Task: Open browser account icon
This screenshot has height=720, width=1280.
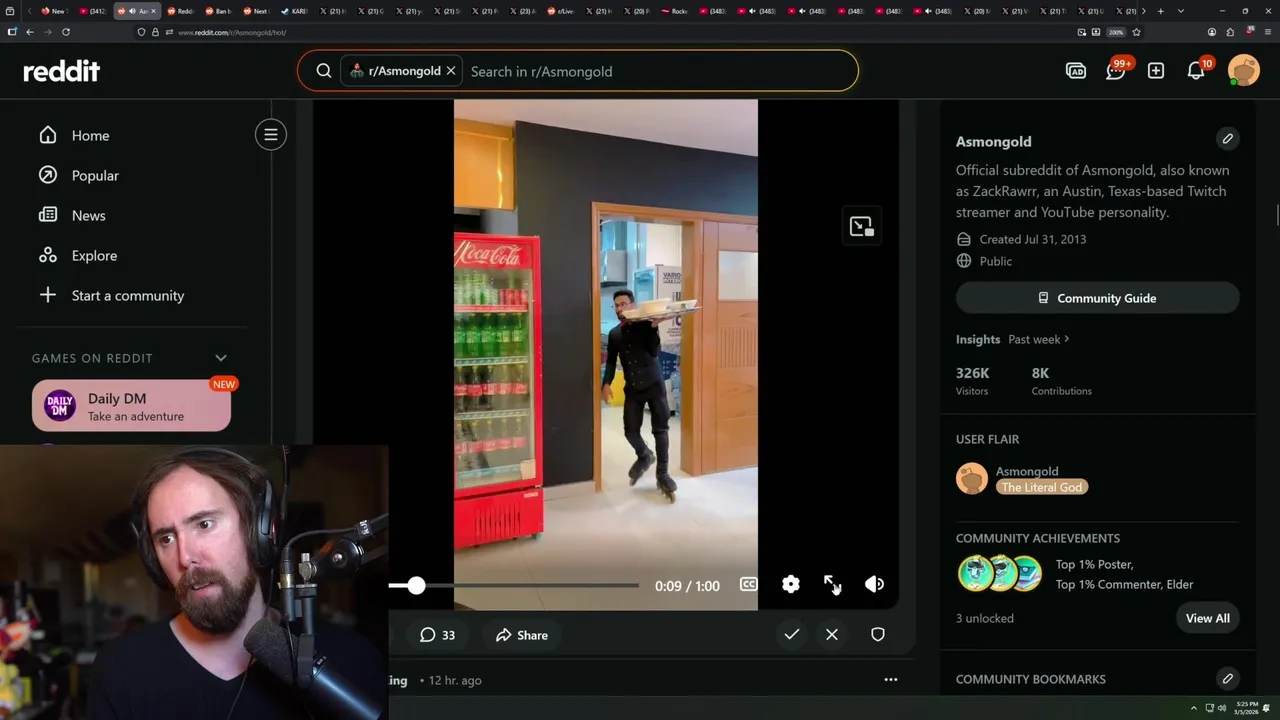Action: (x=1211, y=32)
